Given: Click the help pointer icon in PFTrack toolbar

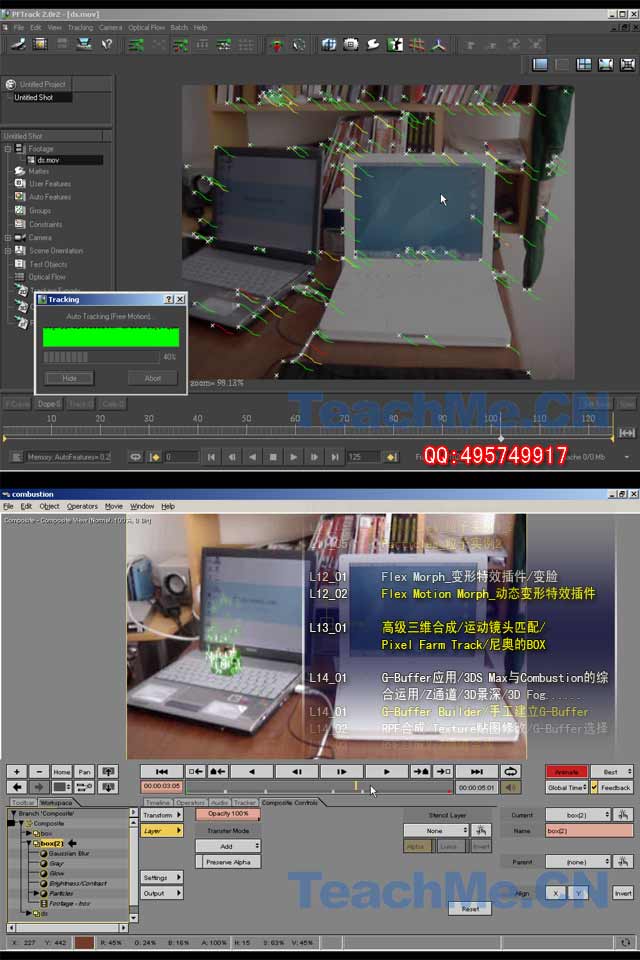Looking at the screenshot, I should (x=107, y=44).
